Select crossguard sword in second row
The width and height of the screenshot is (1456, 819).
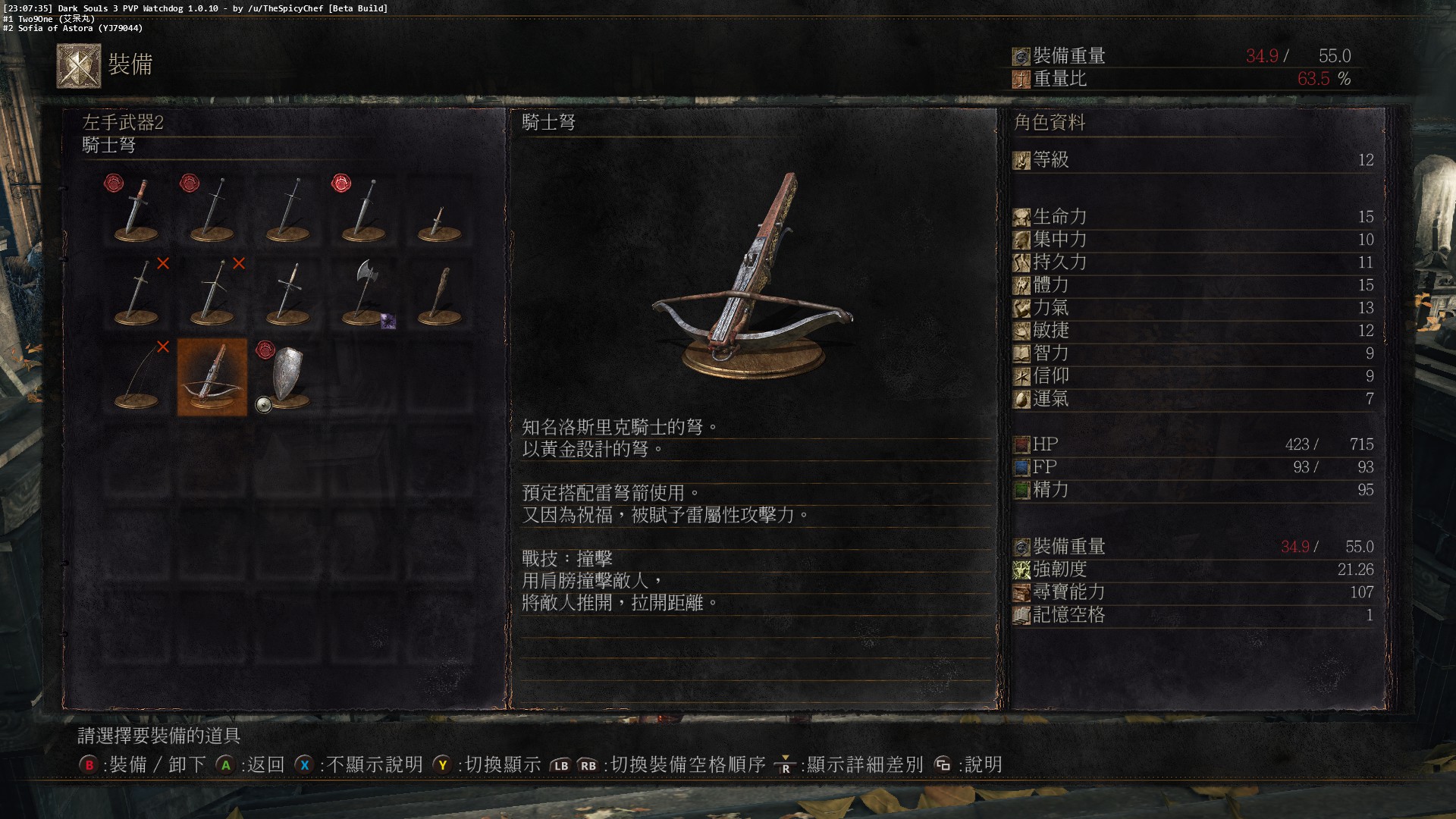(288, 293)
